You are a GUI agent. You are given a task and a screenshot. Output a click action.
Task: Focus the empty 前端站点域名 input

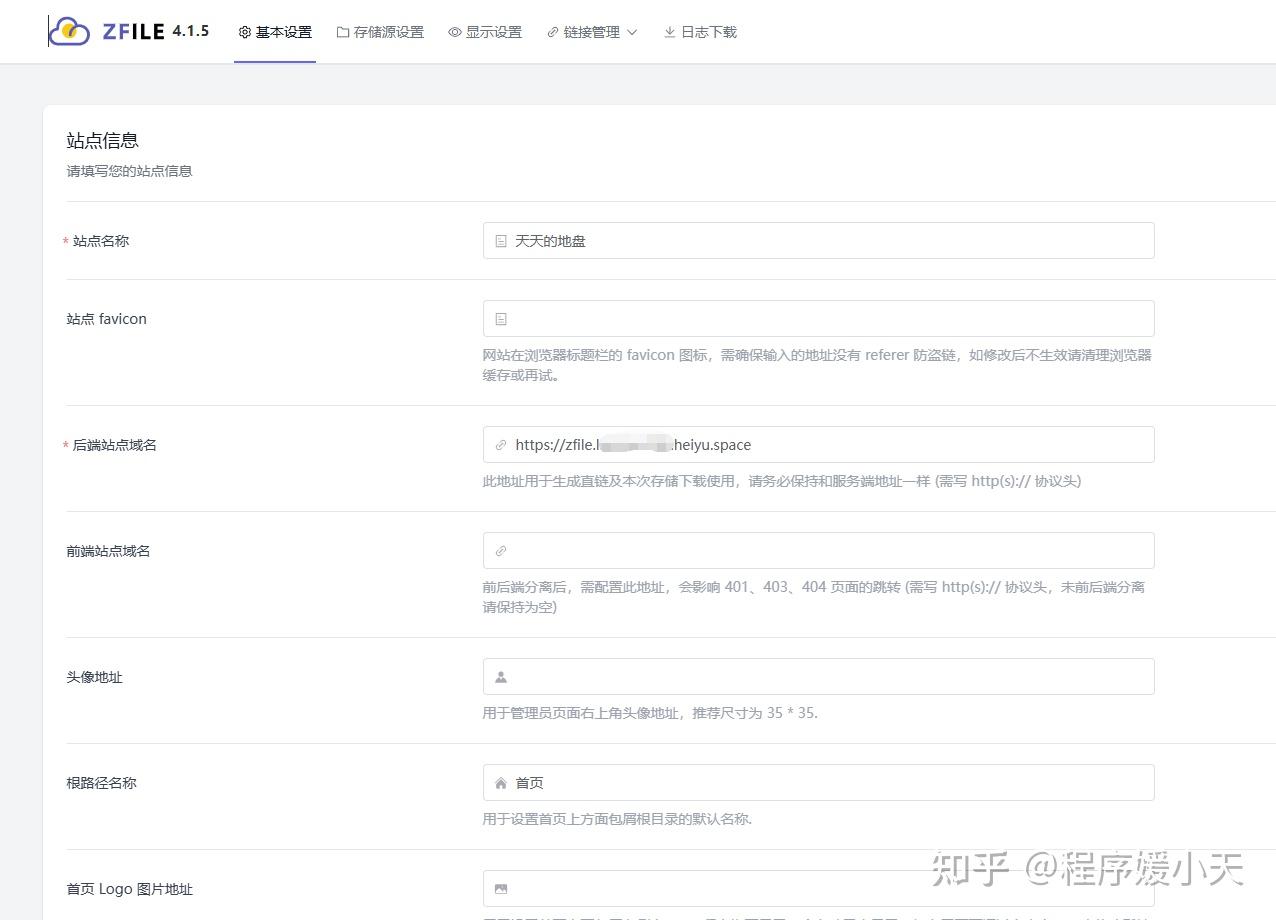(x=818, y=551)
